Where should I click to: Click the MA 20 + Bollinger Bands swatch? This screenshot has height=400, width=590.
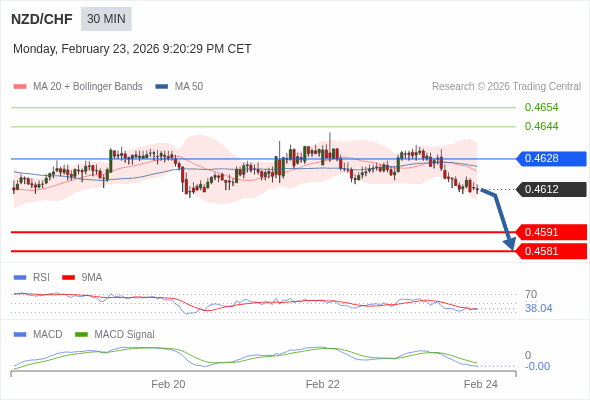[x=20, y=87]
